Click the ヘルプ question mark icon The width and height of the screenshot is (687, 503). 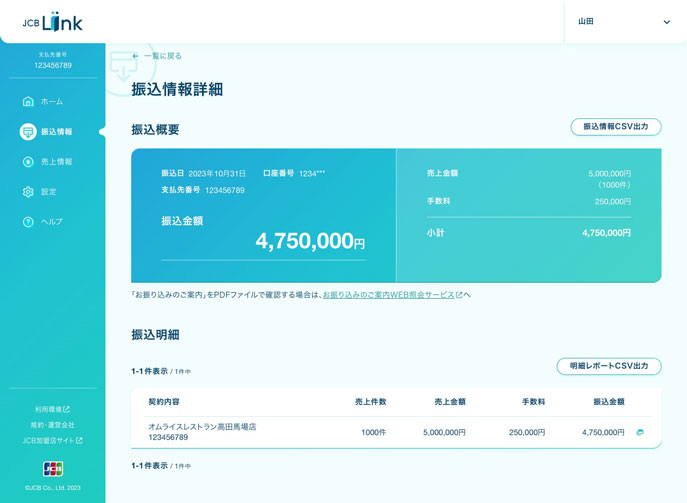tap(28, 222)
